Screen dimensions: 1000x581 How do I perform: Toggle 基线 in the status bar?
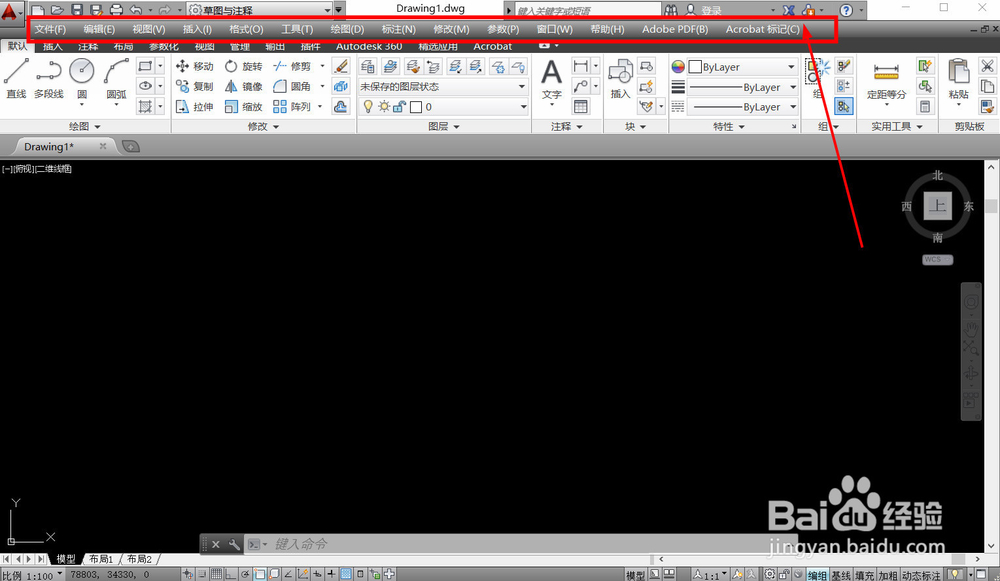[x=841, y=575]
